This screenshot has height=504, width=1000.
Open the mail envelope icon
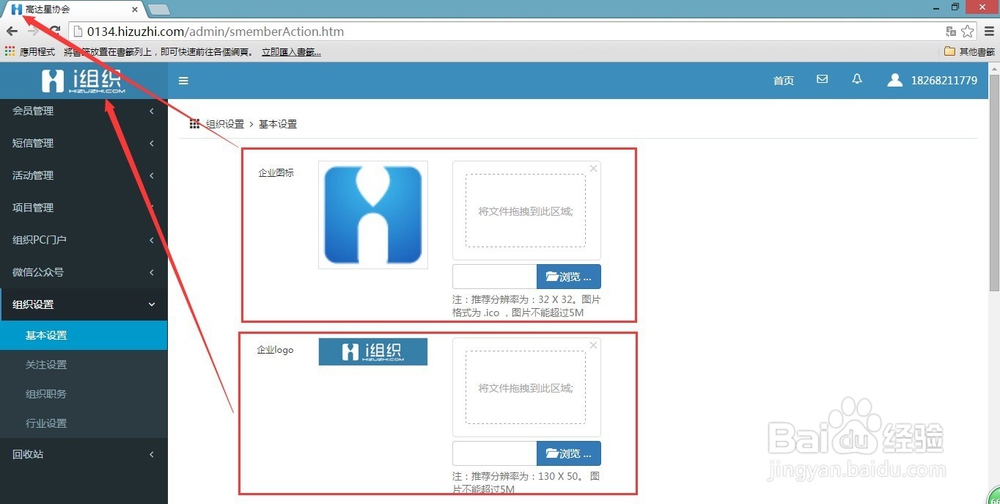point(822,79)
